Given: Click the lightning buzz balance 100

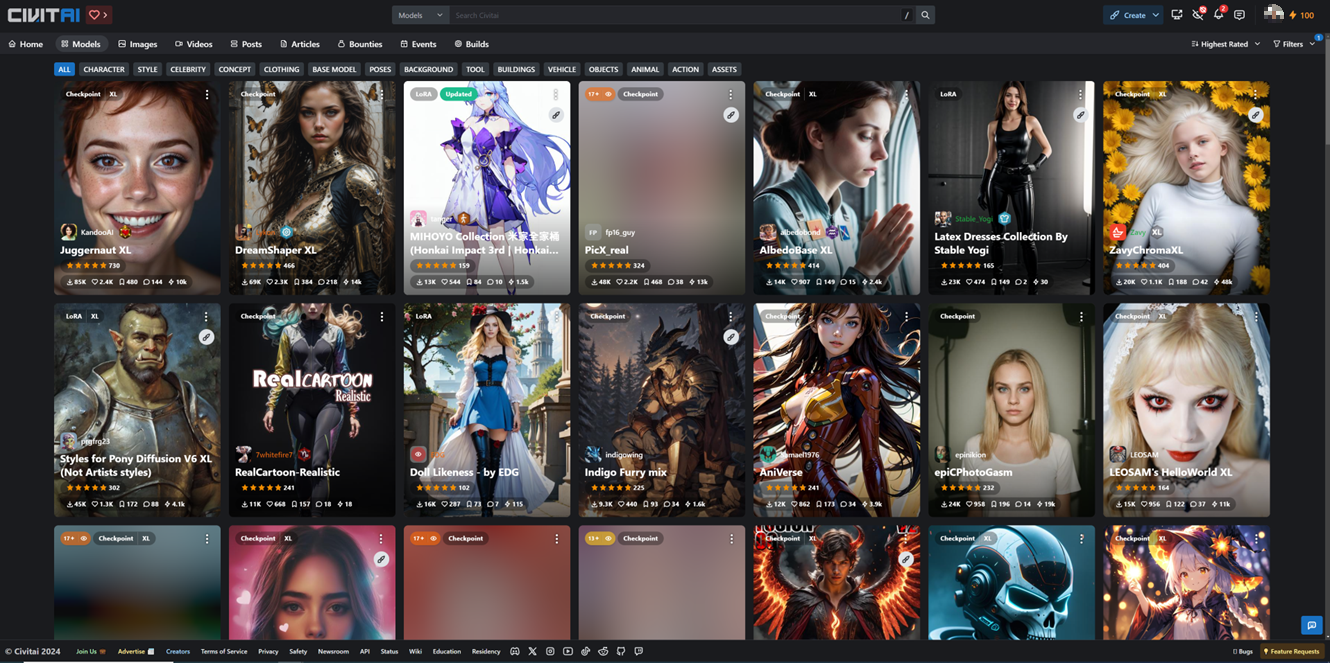Looking at the screenshot, I should [x=1301, y=15].
